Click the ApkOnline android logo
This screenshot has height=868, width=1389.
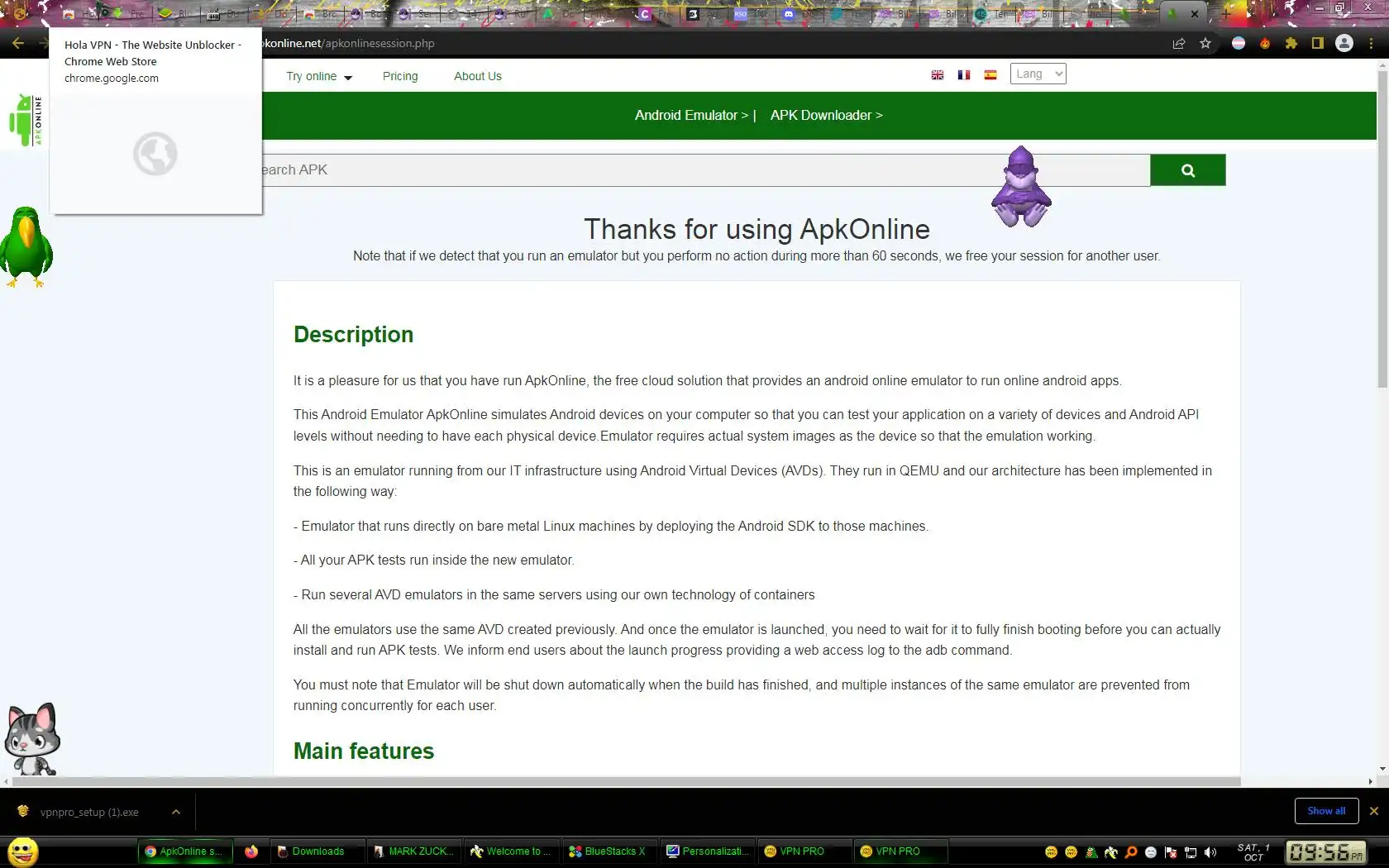(25, 120)
